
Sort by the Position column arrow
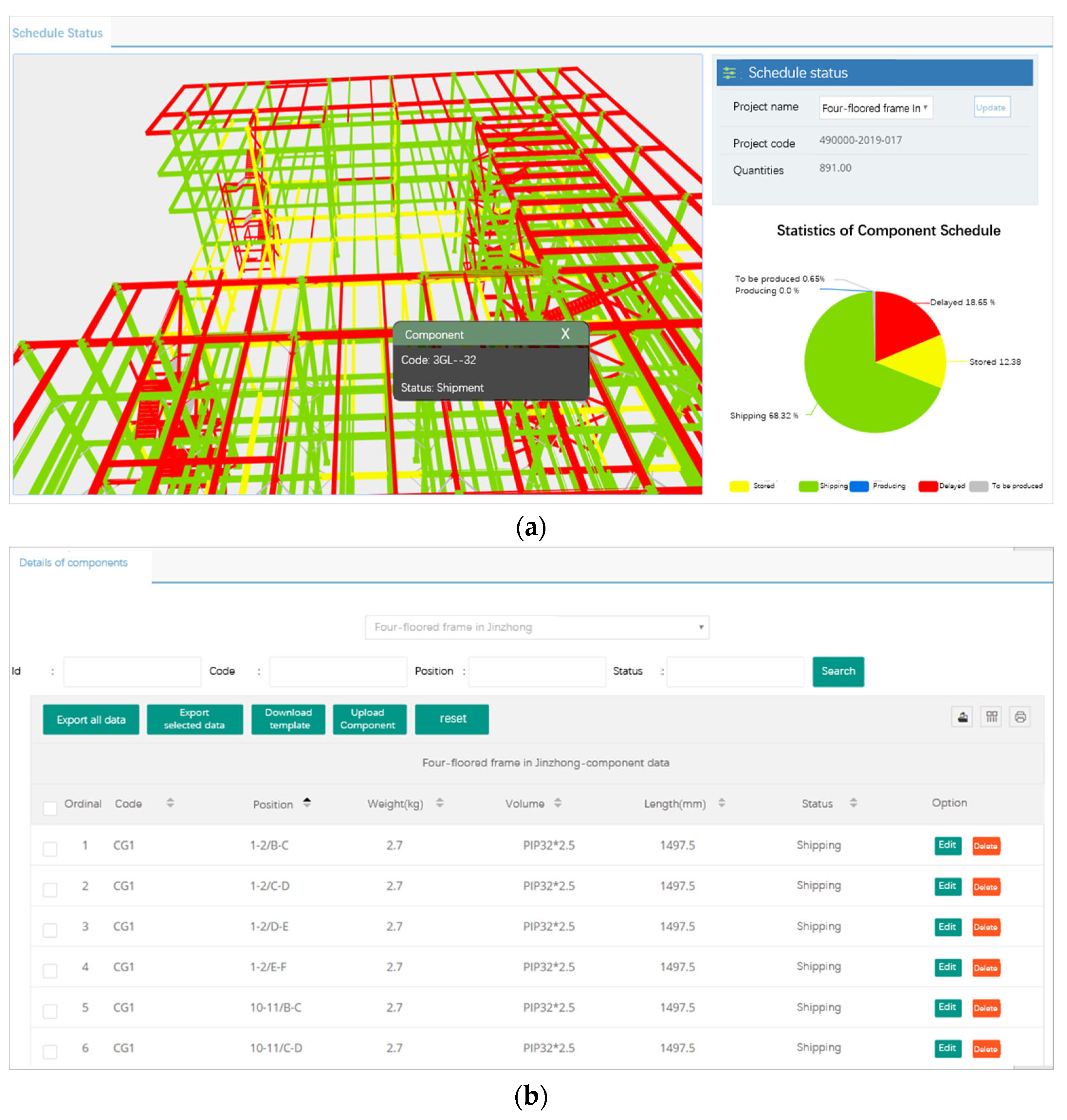coord(307,802)
